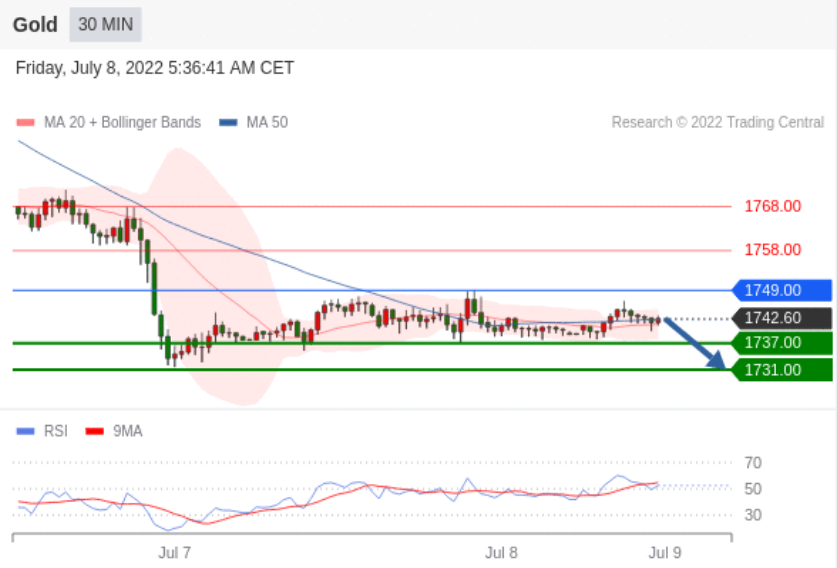The image size is (837, 568).
Task: Click the red 9MA legend swatch
Action: point(94,431)
